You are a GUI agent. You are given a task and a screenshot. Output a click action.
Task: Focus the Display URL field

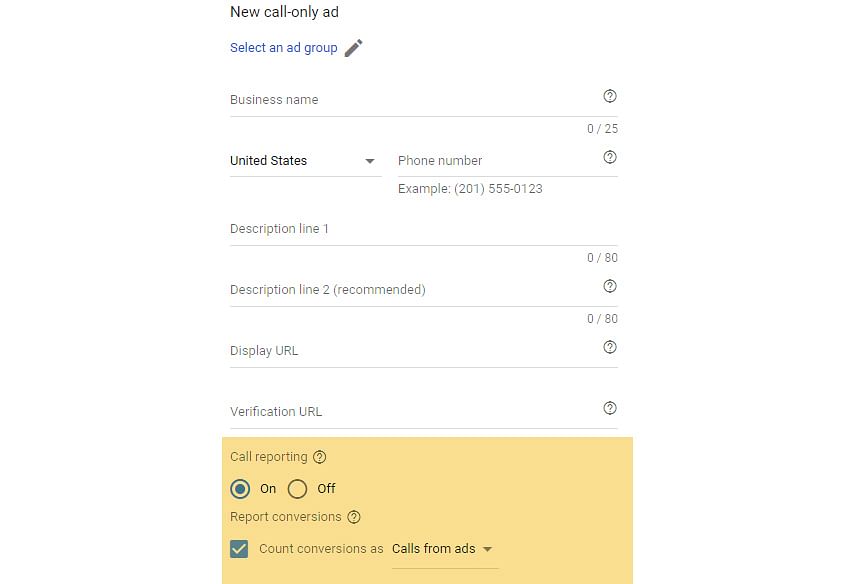click(x=415, y=351)
